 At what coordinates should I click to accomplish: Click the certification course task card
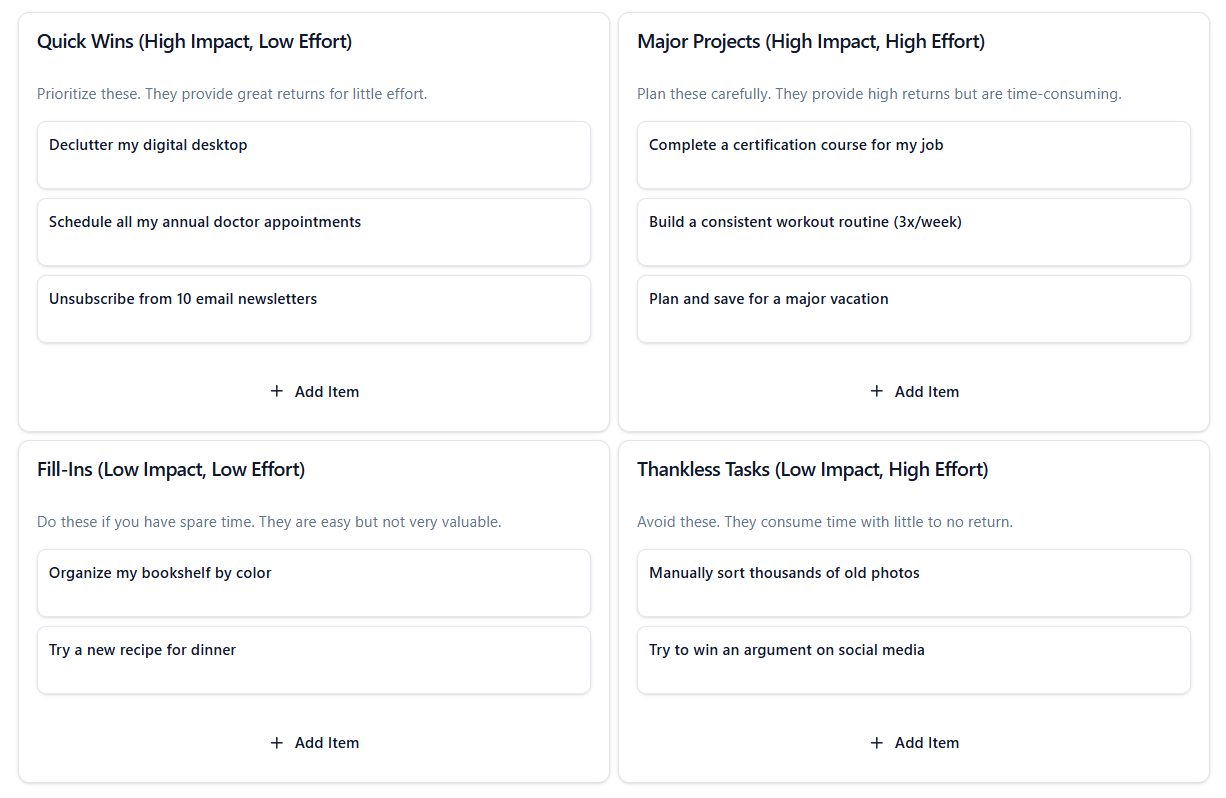point(913,155)
